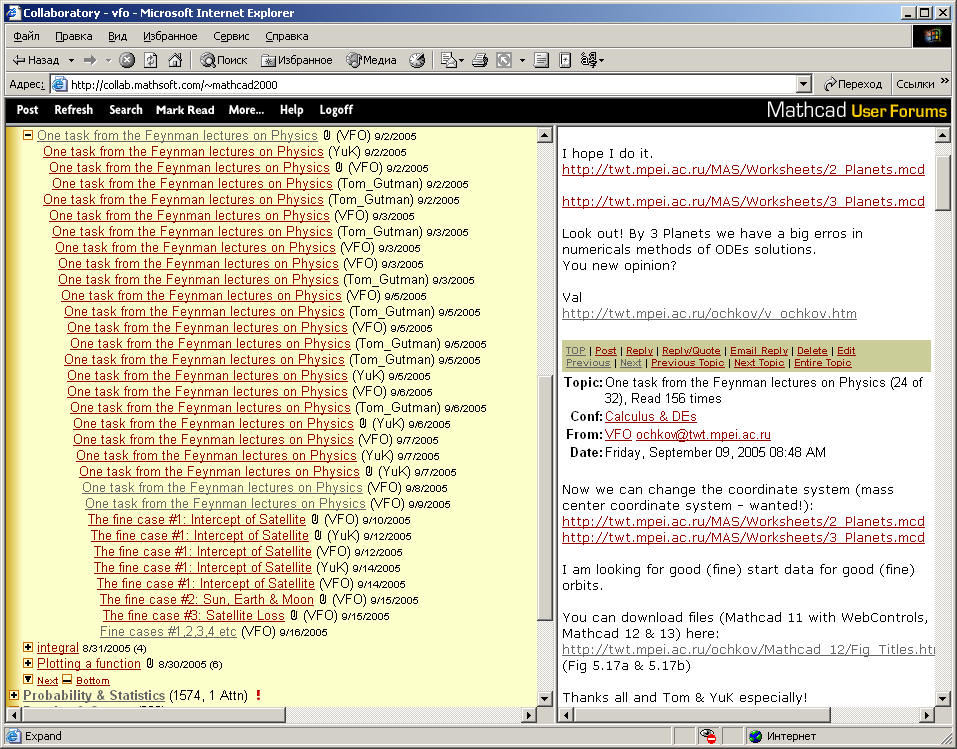Click the Переход go button

pyautogui.click(x=853, y=84)
